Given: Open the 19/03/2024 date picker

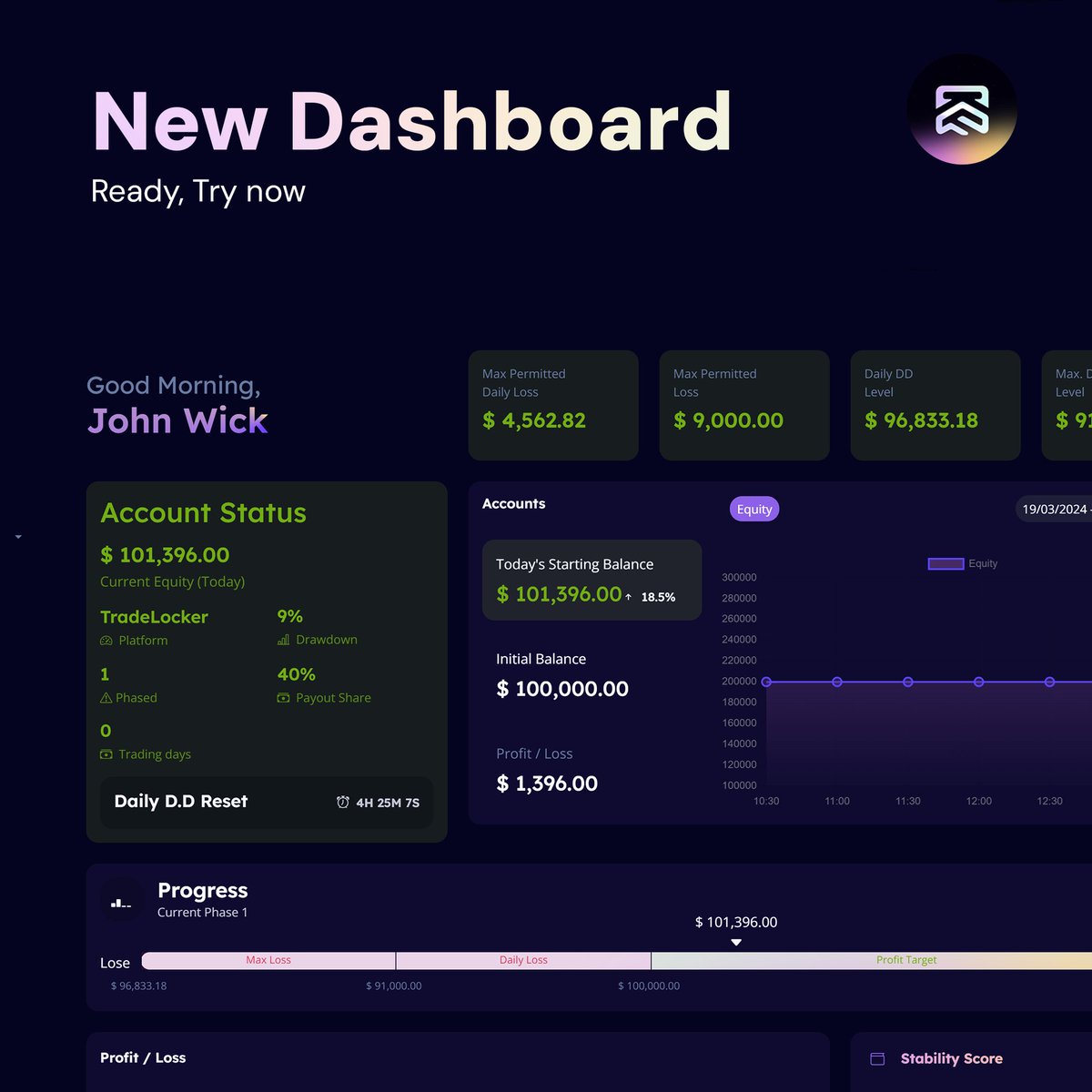Looking at the screenshot, I should tap(1054, 509).
